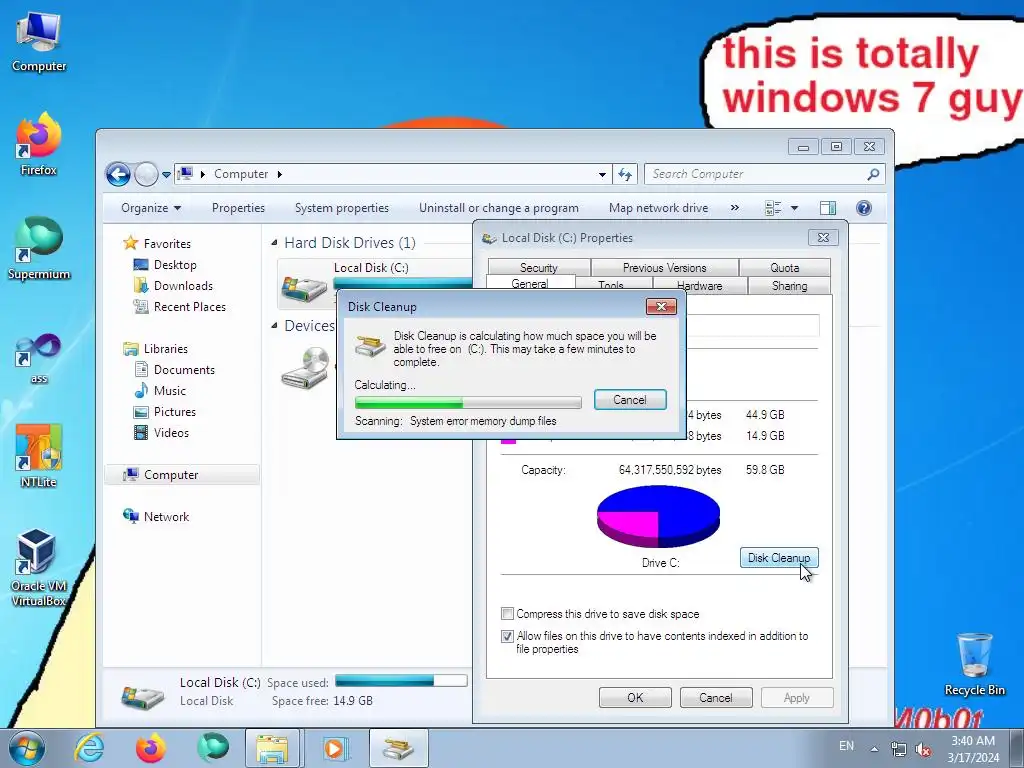Viewport: 1024px width, 768px height.
Task: Switch to the Previous Versions tab
Action: [x=664, y=268]
